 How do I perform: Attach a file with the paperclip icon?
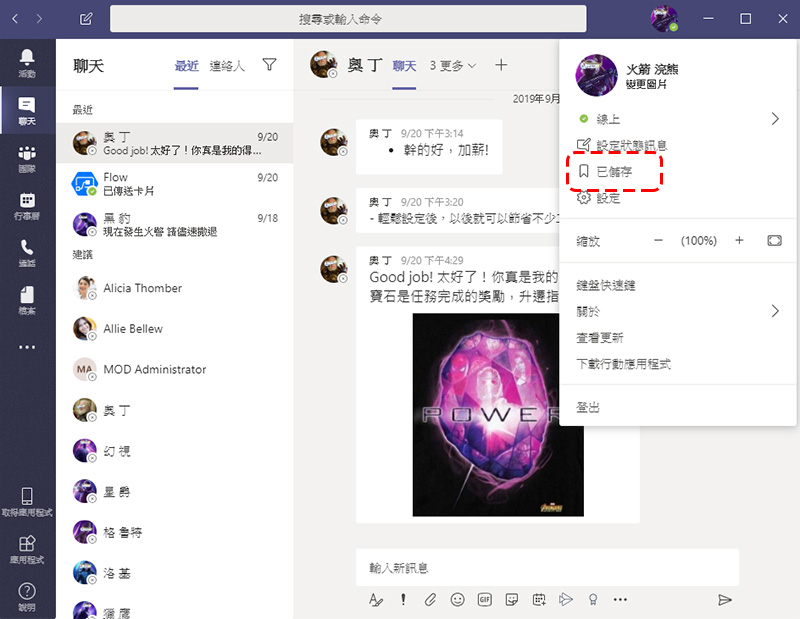click(x=430, y=600)
